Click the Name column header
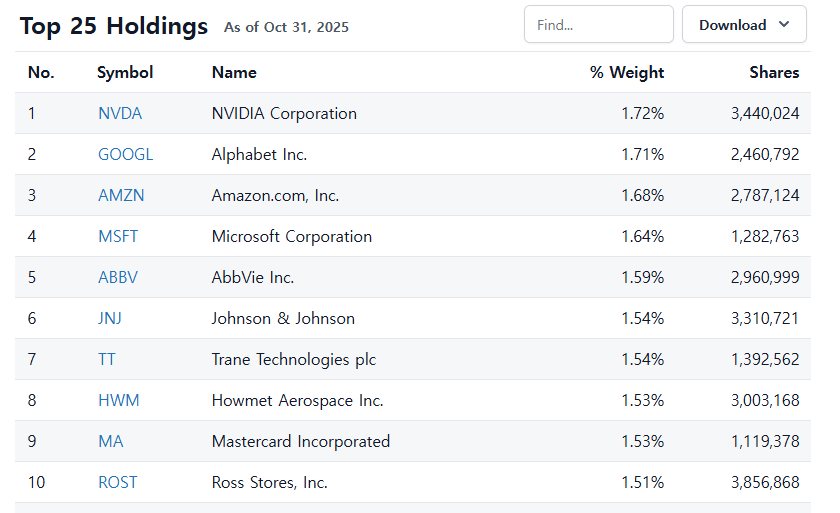 coord(234,73)
